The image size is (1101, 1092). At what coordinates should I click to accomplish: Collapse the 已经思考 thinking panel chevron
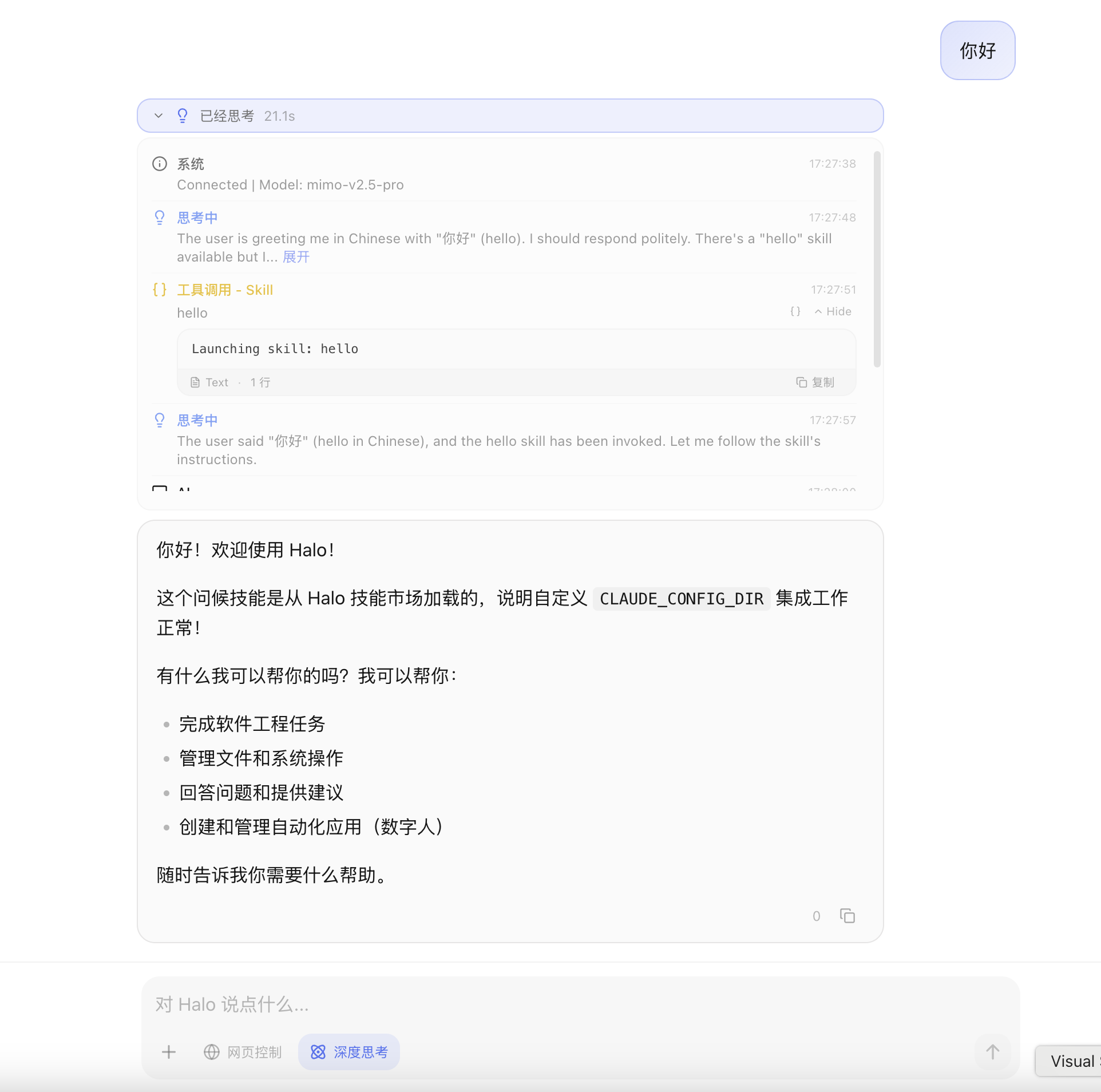pos(159,116)
